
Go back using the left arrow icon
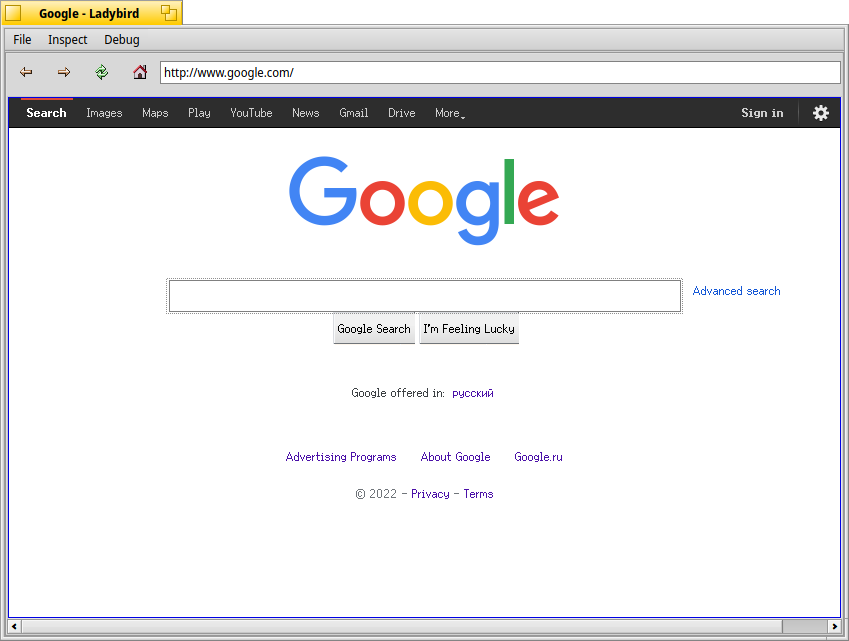pyautogui.click(x=26, y=72)
